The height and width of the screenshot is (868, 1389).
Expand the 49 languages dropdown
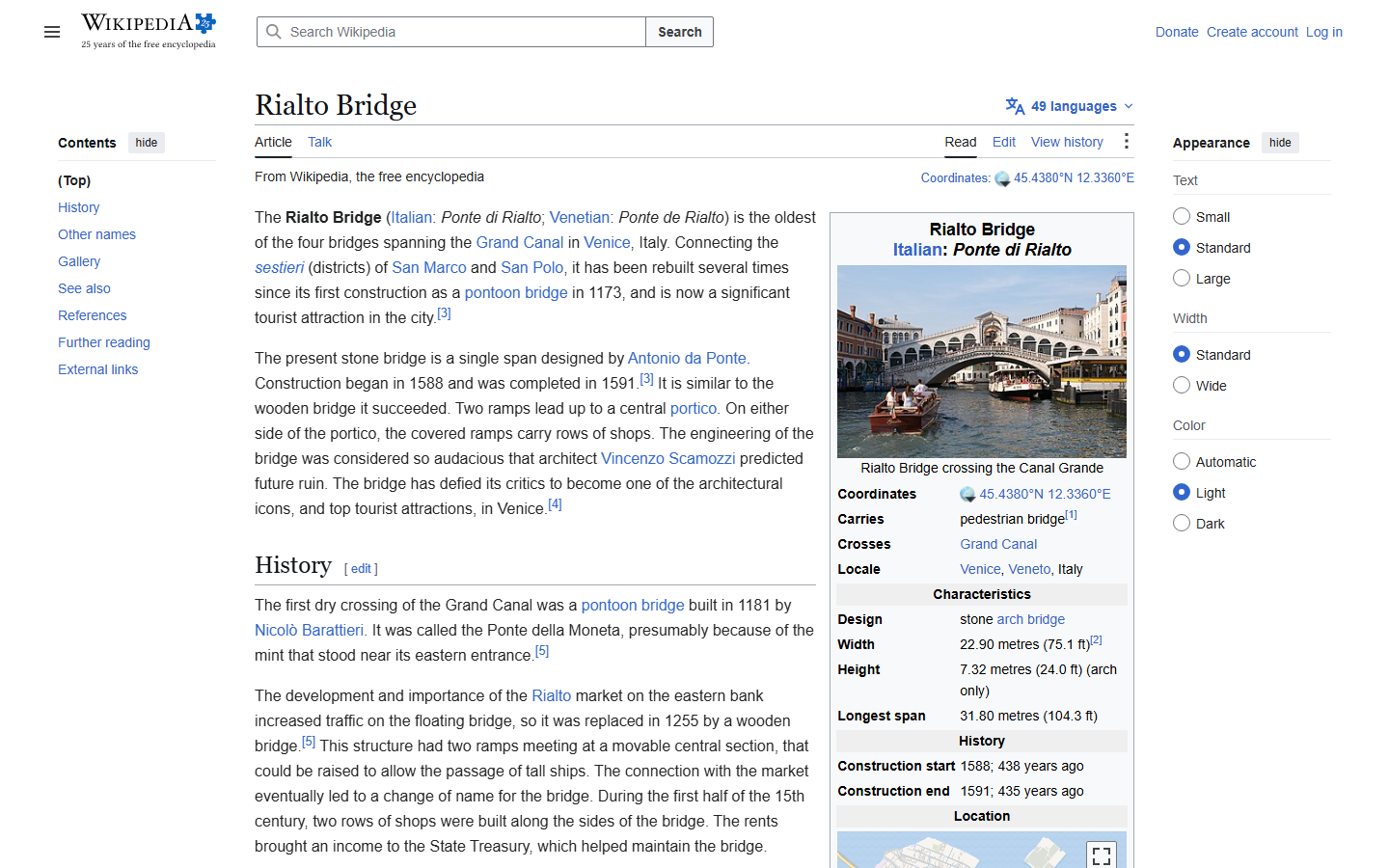click(1070, 106)
